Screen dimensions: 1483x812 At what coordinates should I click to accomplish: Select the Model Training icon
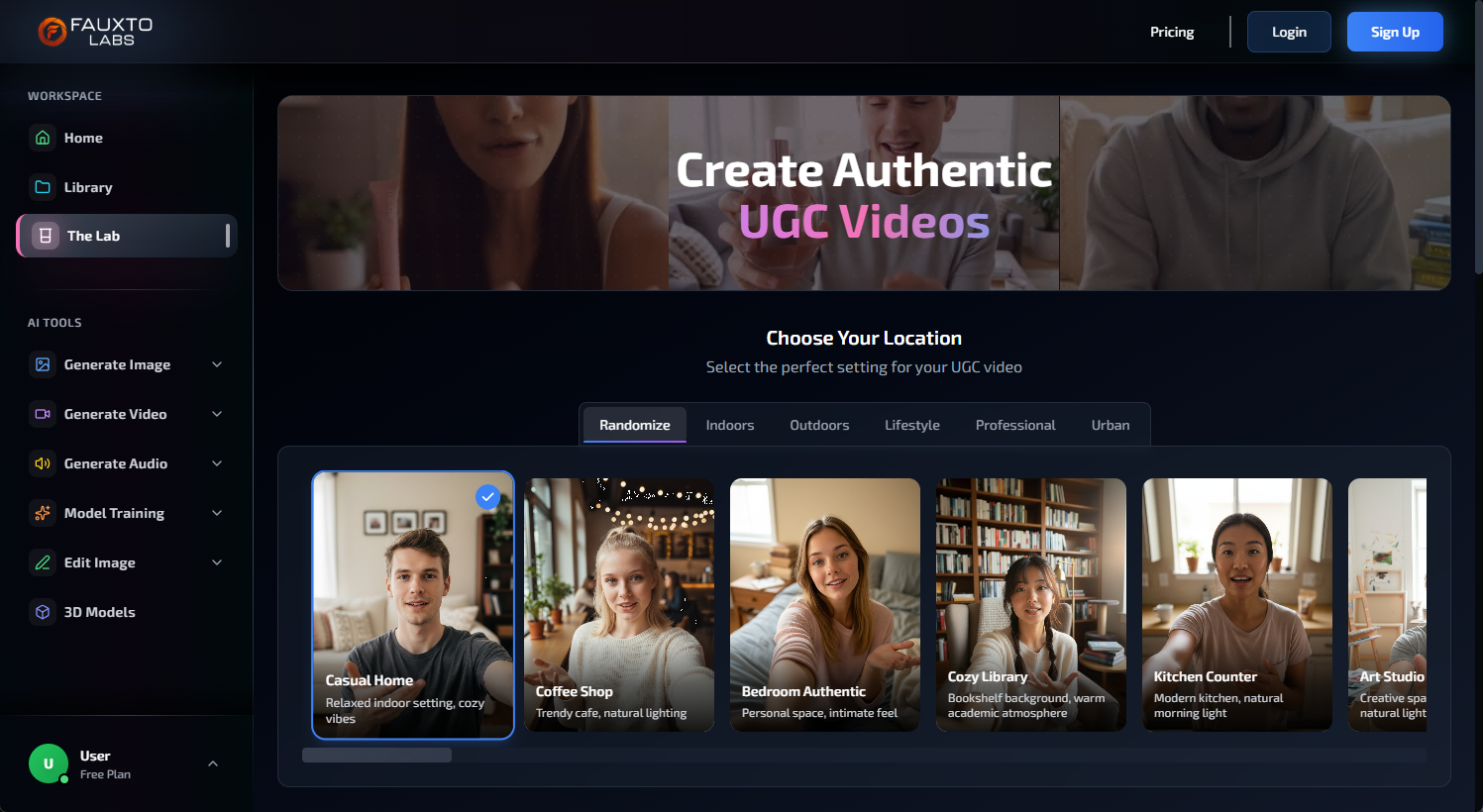click(43, 513)
